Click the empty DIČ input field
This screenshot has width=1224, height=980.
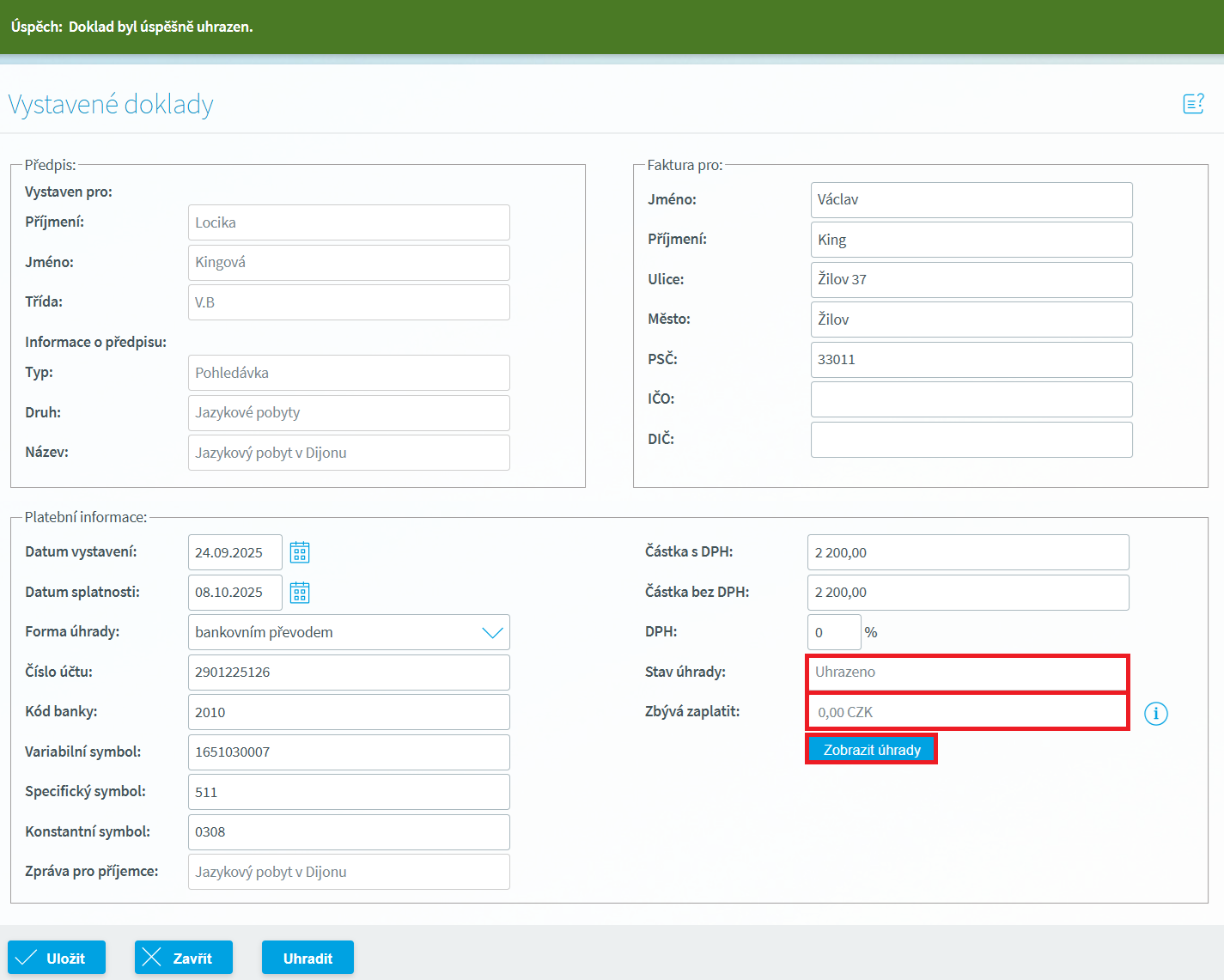pyautogui.click(x=971, y=440)
